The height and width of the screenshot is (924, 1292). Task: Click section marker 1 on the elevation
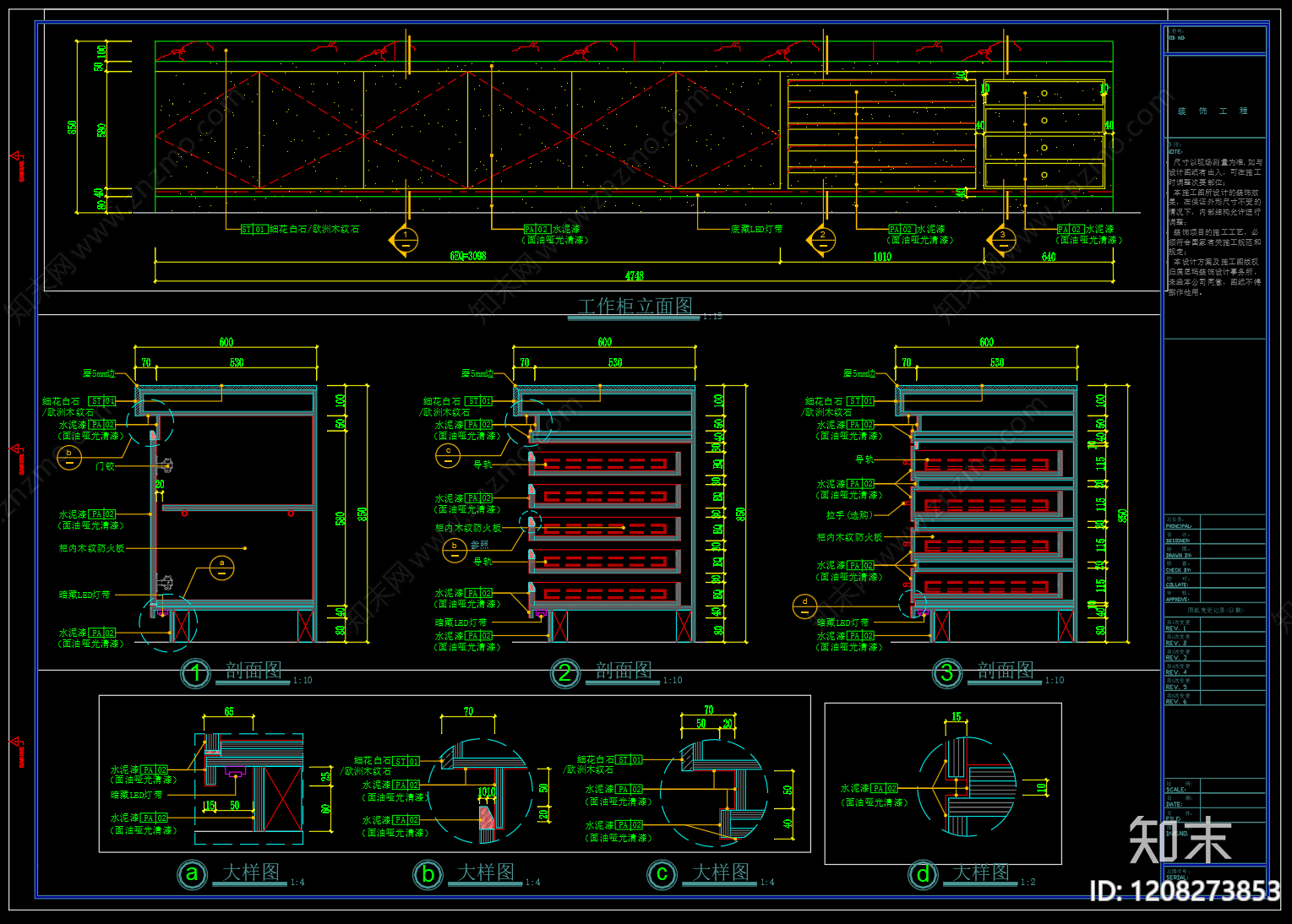coord(405,240)
